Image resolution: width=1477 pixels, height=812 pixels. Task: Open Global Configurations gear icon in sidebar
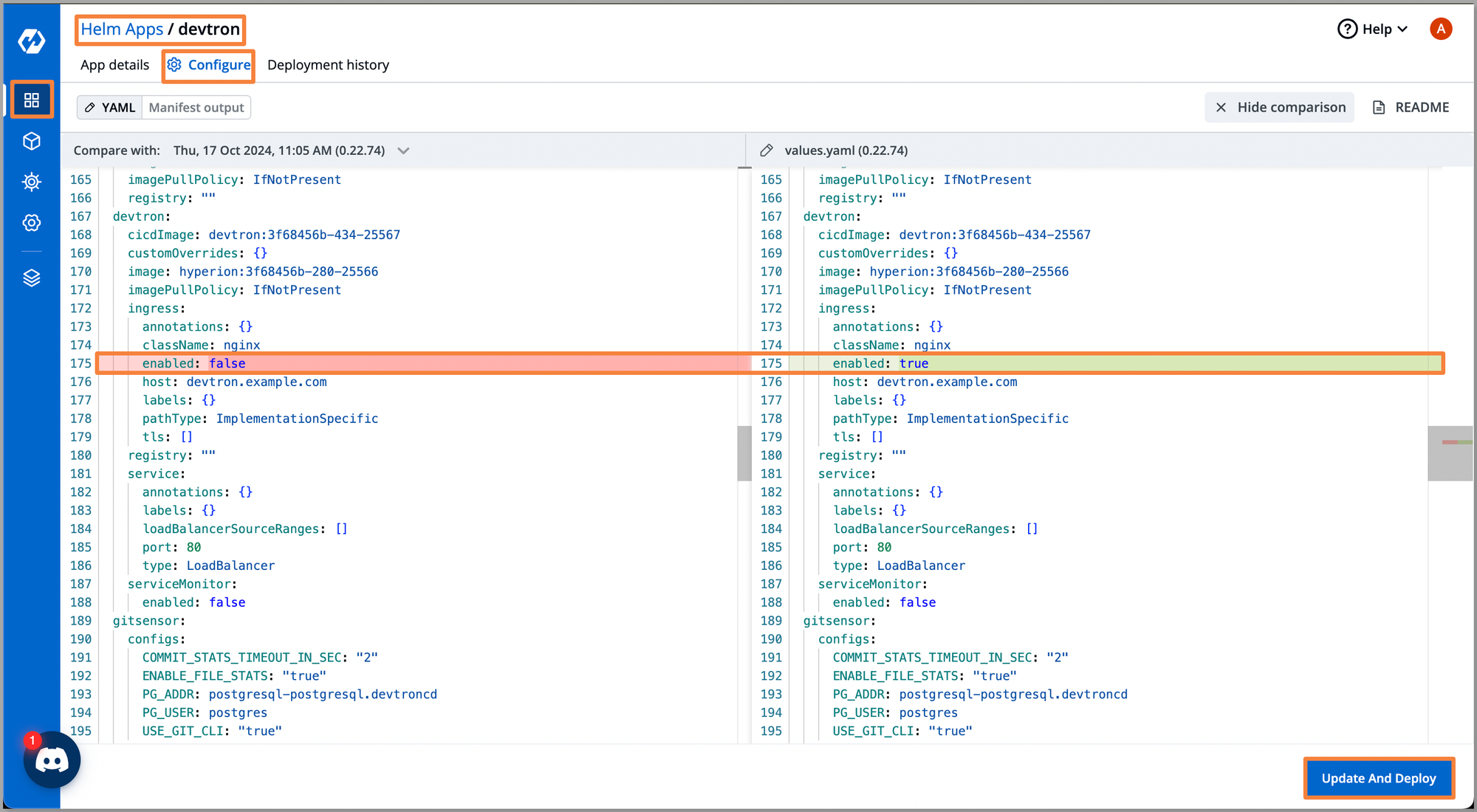point(32,222)
